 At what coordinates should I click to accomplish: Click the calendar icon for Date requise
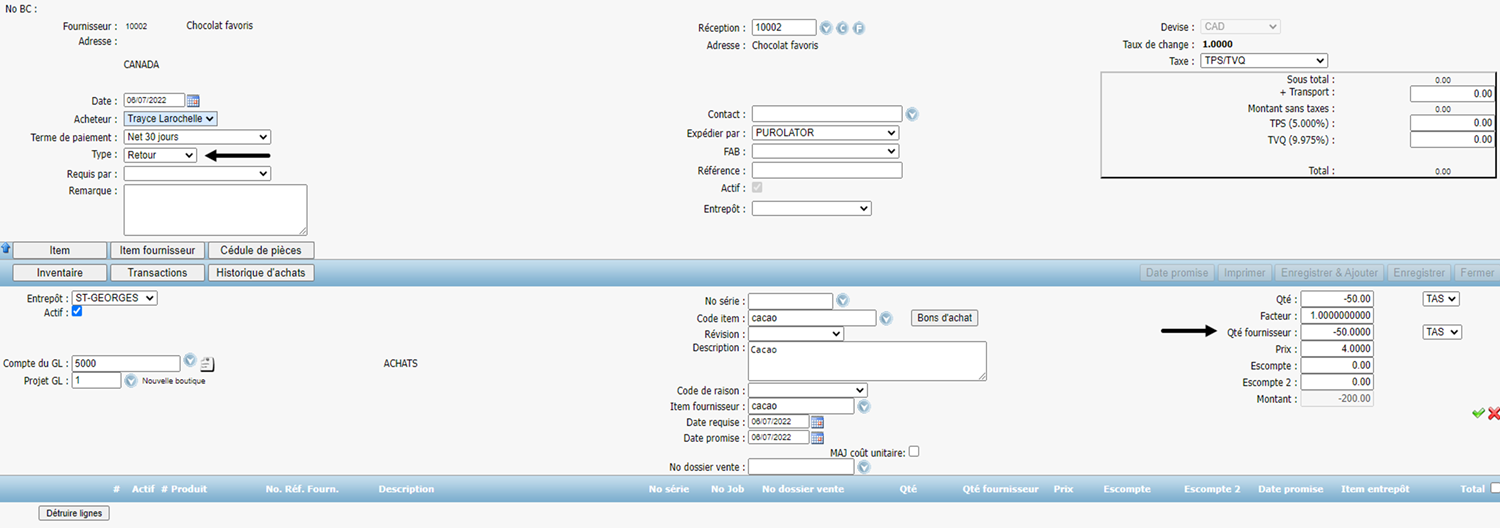click(x=817, y=422)
